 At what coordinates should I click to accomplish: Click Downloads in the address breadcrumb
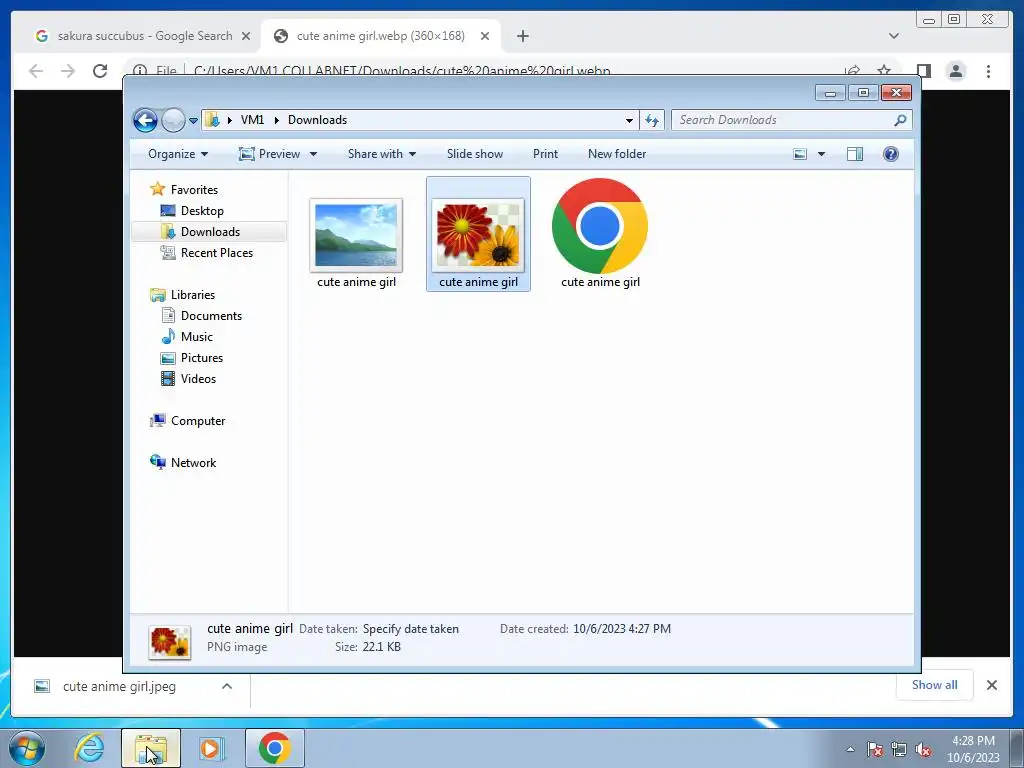point(317,120)
